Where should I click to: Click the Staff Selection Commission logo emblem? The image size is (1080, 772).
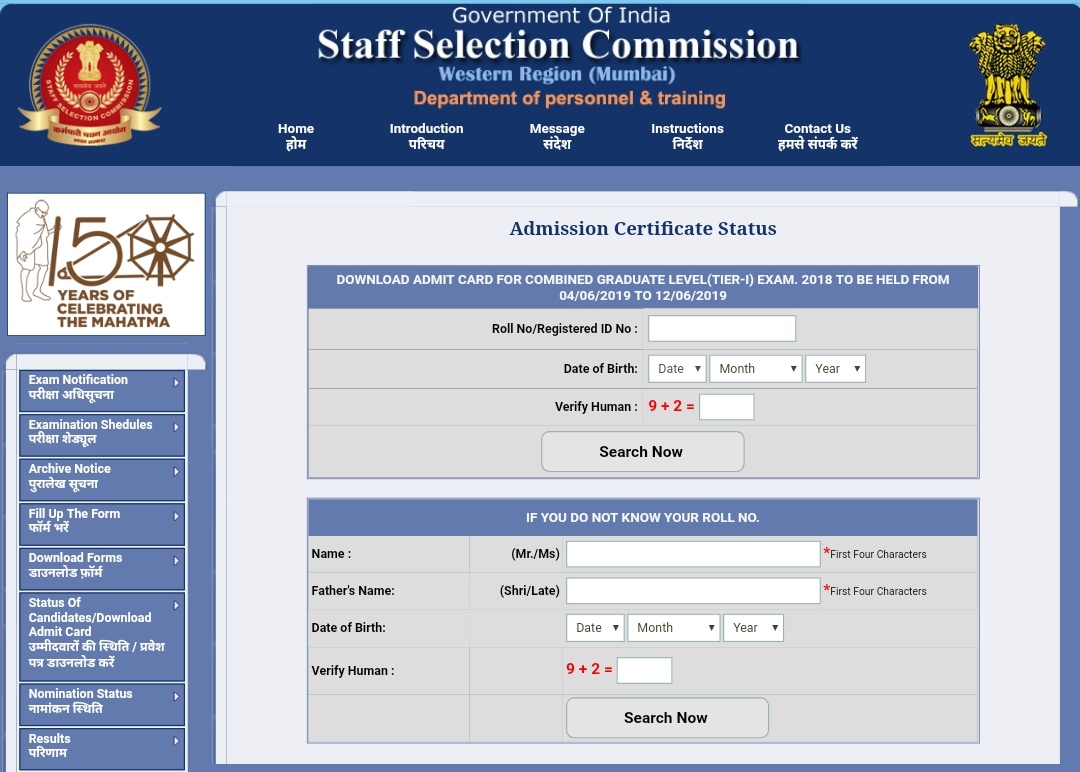point(90,85)
